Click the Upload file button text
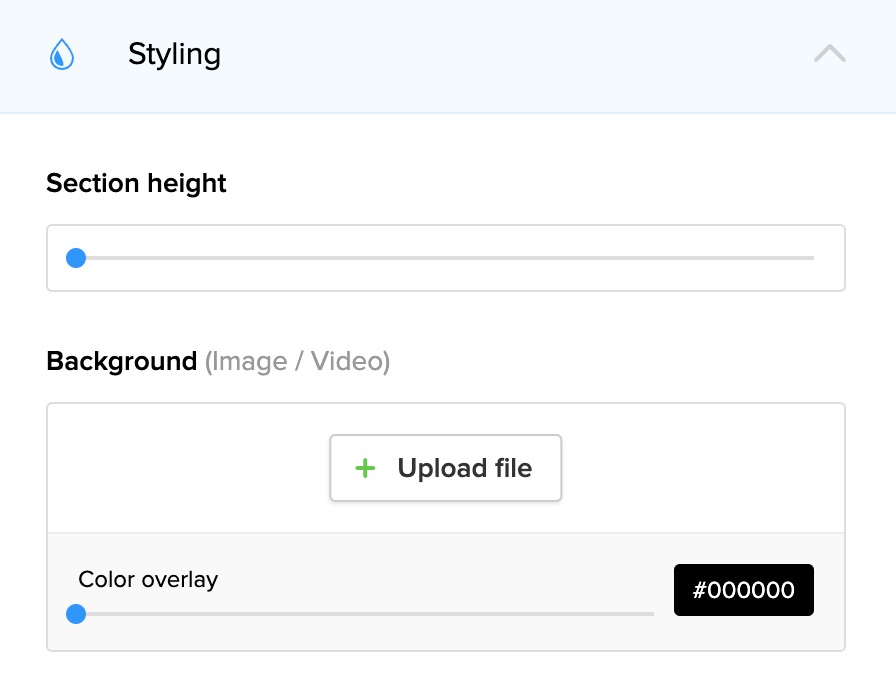The image size is (896, 682). [x=464, y=468]
